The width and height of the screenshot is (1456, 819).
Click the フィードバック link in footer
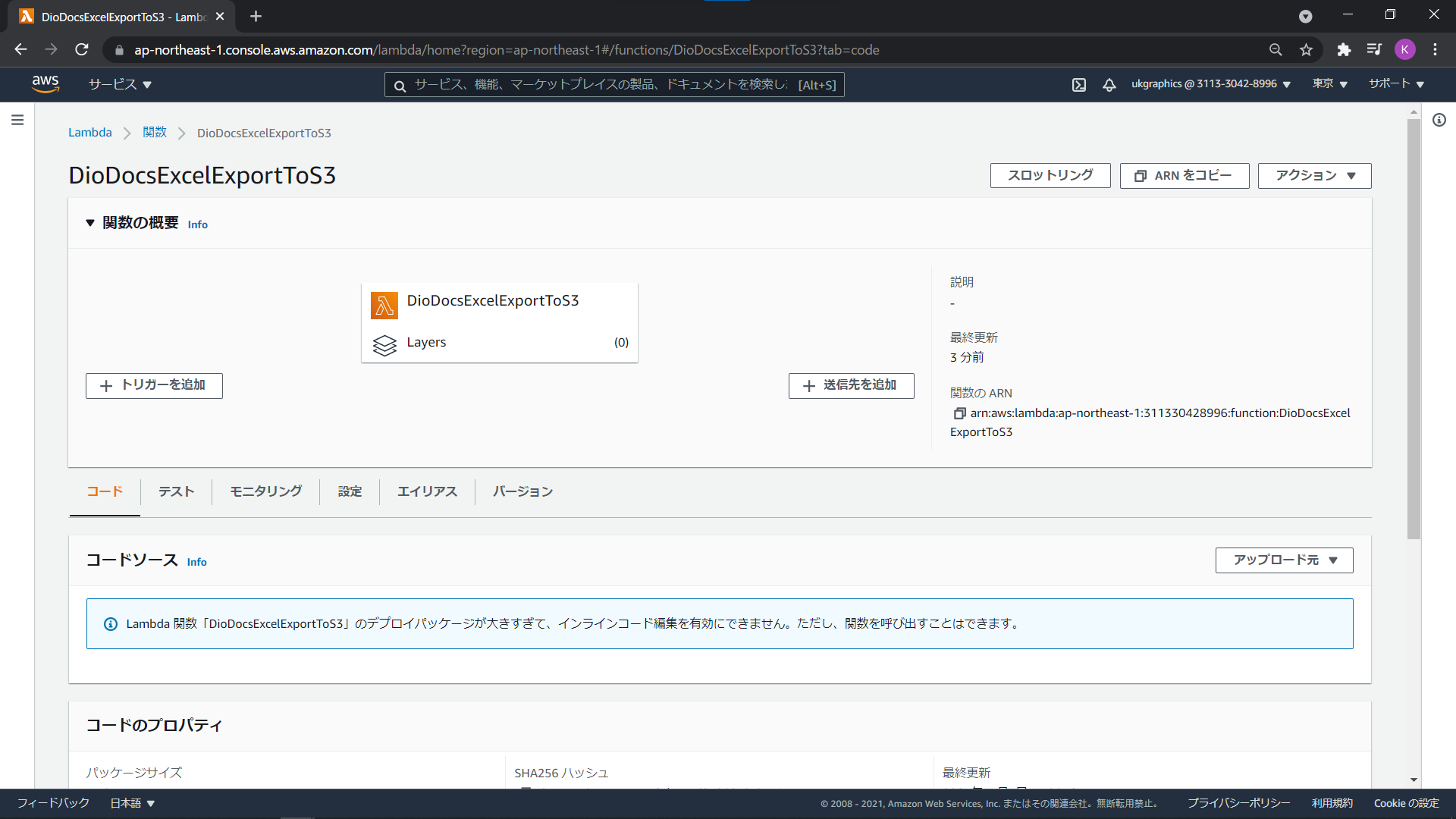pyautogui.click(x=53, y=804)
